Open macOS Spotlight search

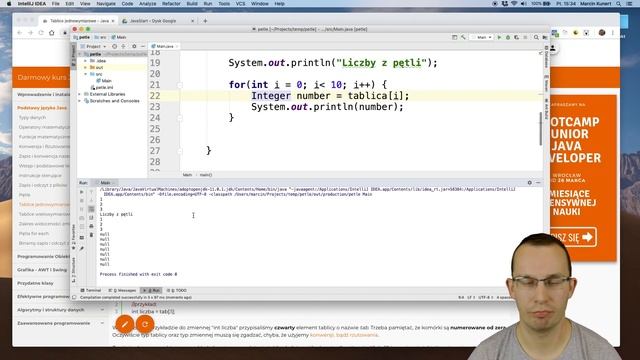pyautogui.click(x=619, y=4)
